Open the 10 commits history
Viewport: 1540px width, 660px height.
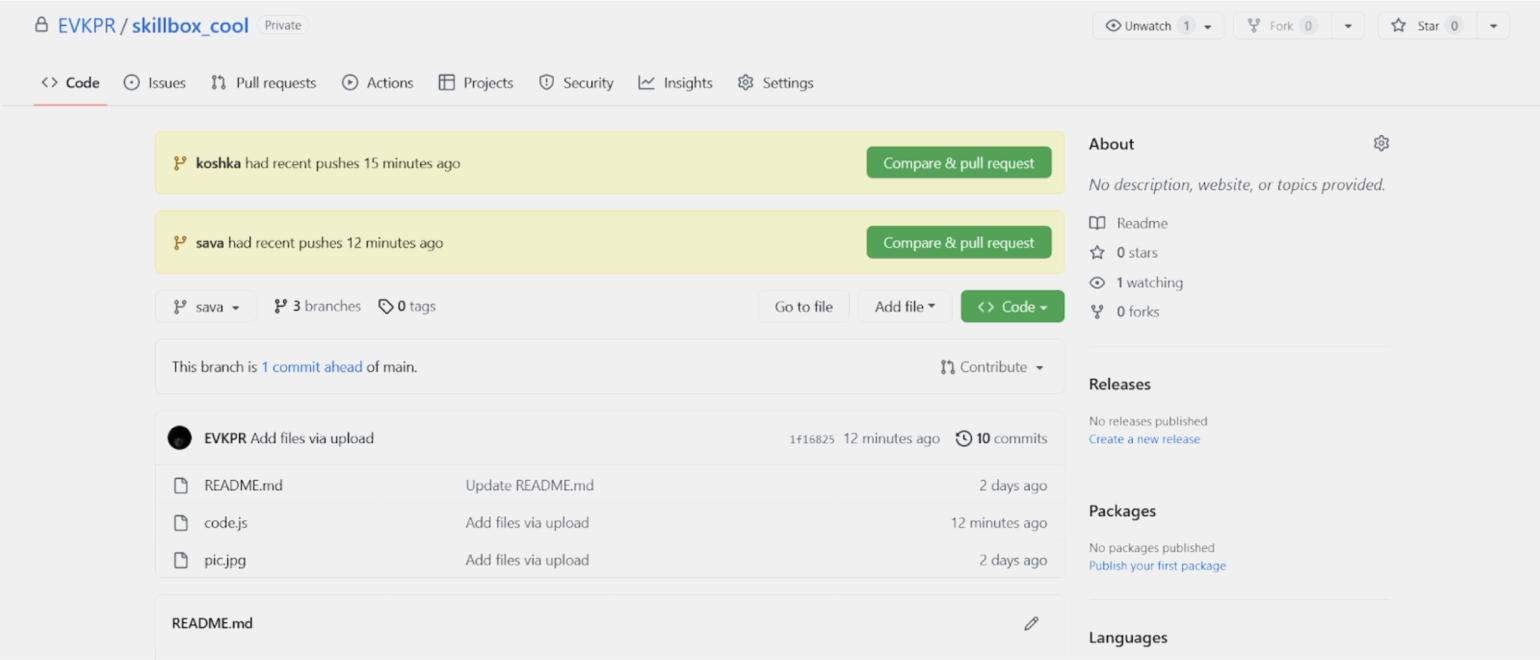click(x=1001, y=438)
